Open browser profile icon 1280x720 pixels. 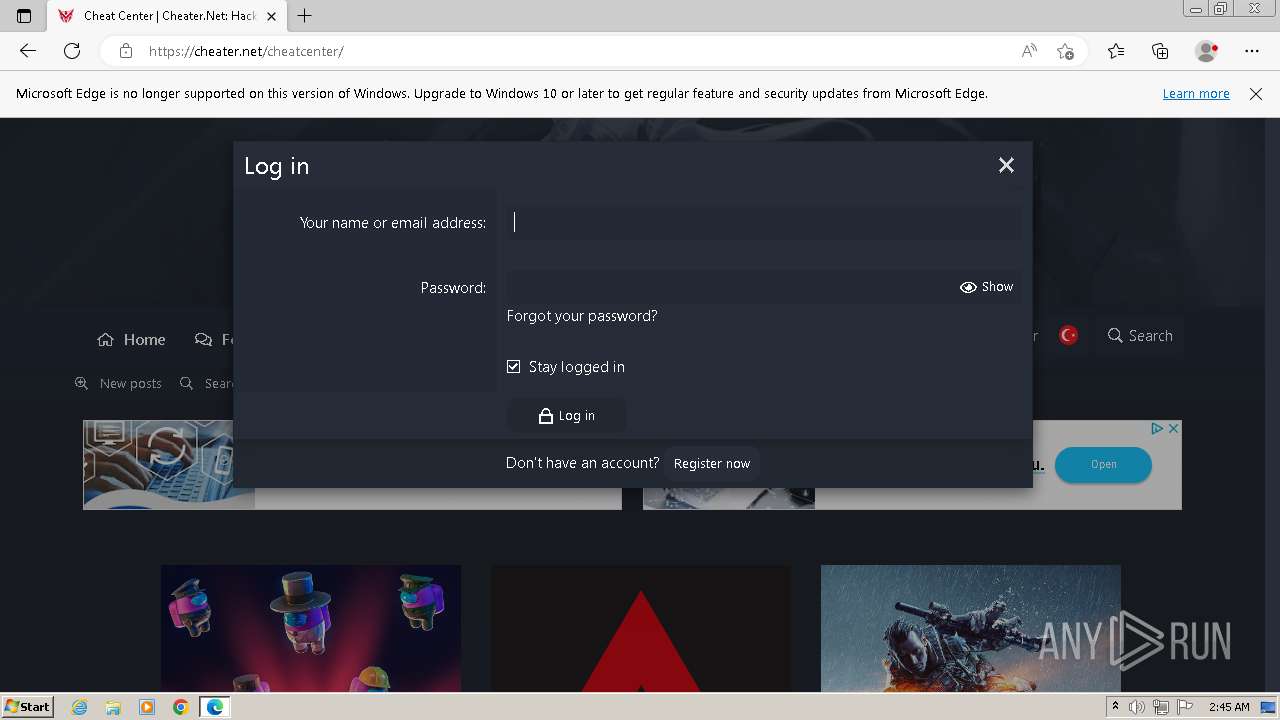[1207, 51]
